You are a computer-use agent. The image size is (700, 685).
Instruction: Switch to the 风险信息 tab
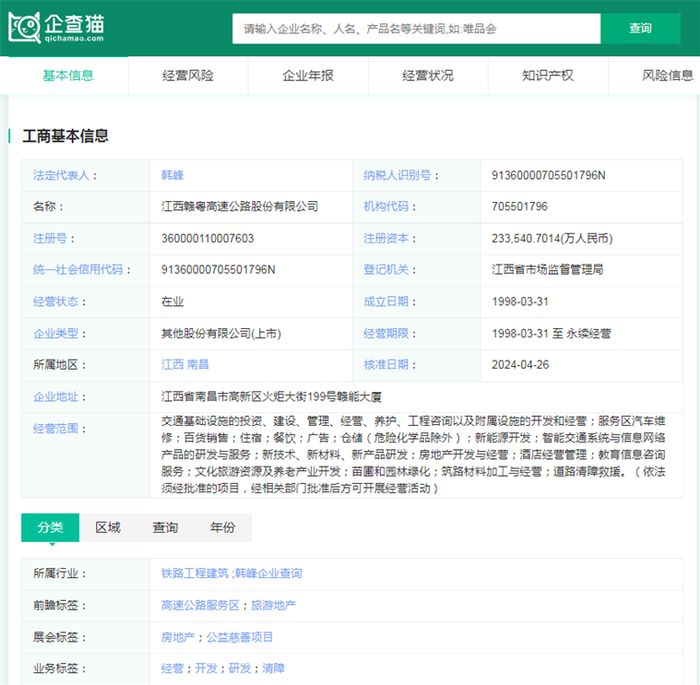[667, 76]
